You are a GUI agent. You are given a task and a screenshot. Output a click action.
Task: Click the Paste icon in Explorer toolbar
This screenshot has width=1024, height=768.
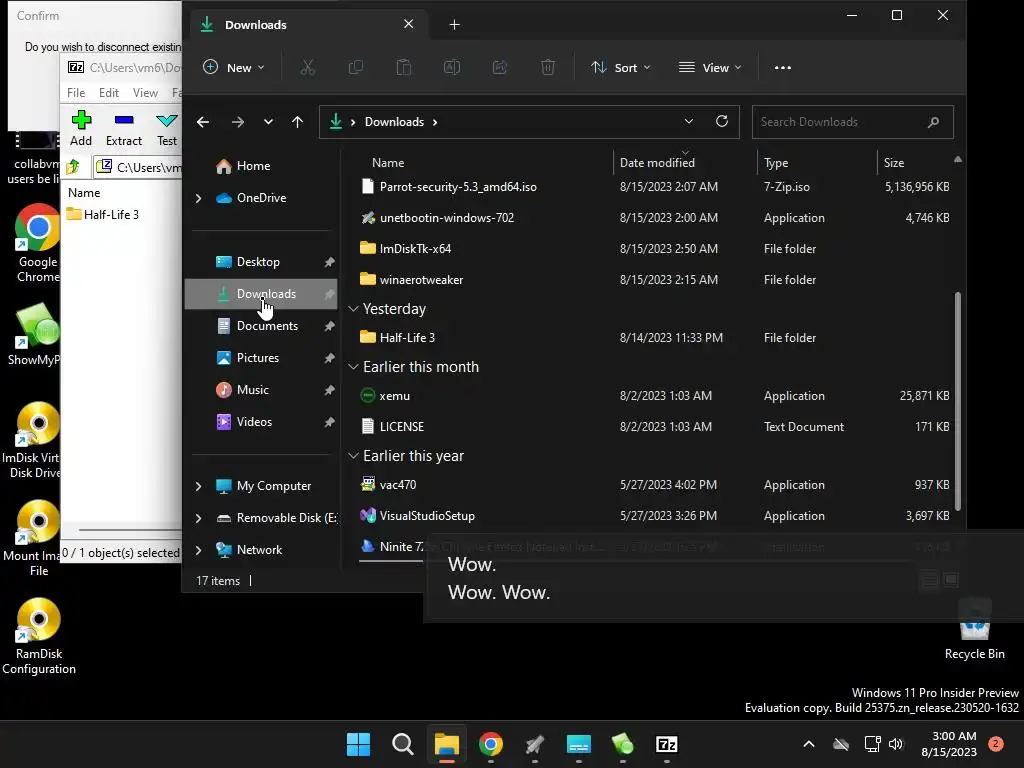tap(404, 67)
